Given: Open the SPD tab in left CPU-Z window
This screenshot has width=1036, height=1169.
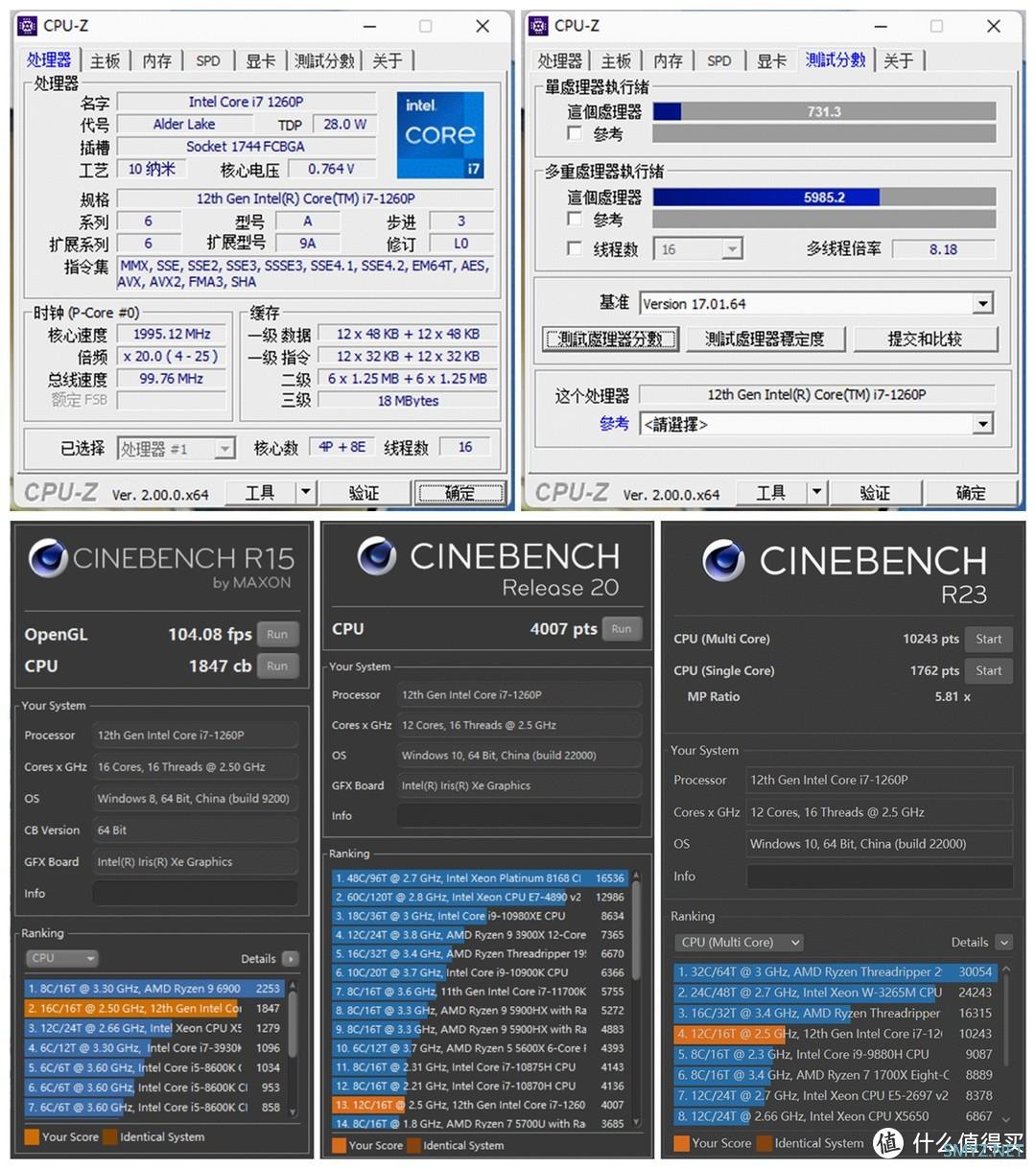Looking at the screenshot, I should 208,60.
